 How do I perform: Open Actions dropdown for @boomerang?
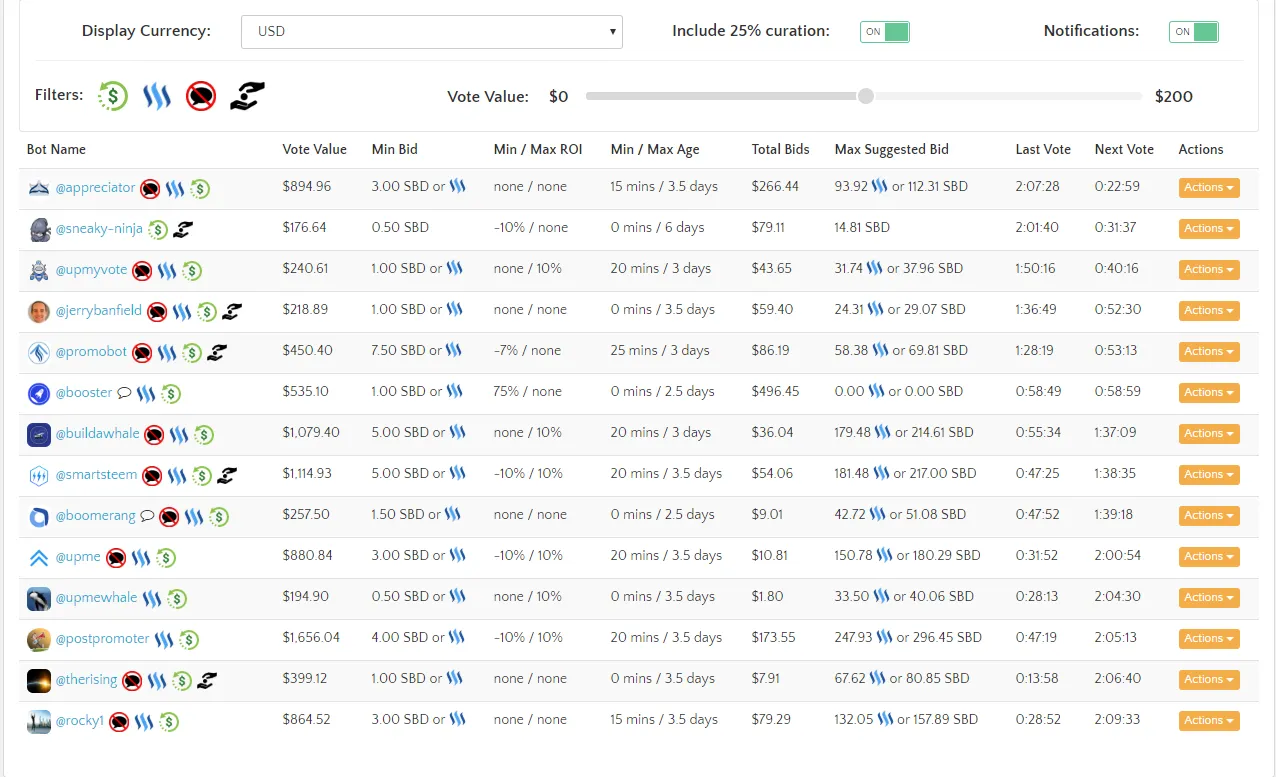pyautogui.click(x=1209, y=516)
